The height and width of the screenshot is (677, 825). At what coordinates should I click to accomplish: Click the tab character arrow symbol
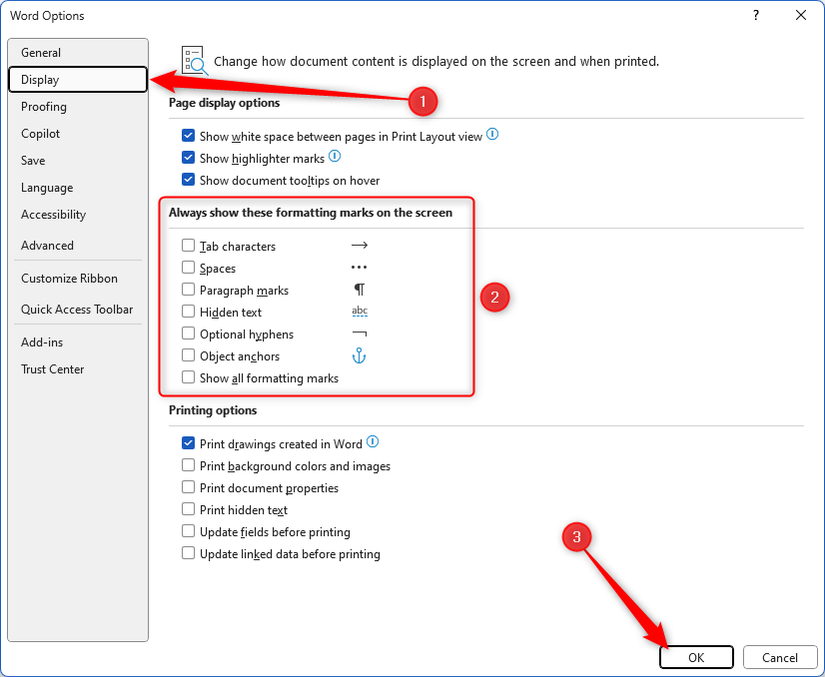tap(358, 245)
